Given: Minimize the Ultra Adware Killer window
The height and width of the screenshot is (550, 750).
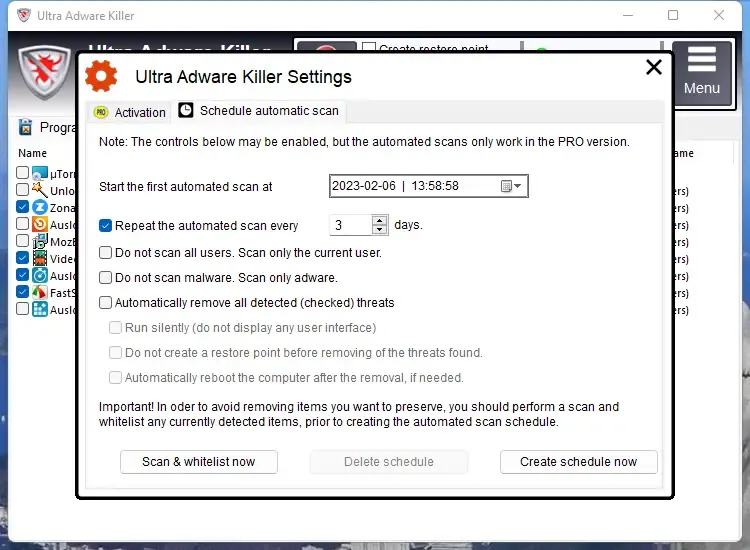Looking at the screenshot, I should [628, 15].
